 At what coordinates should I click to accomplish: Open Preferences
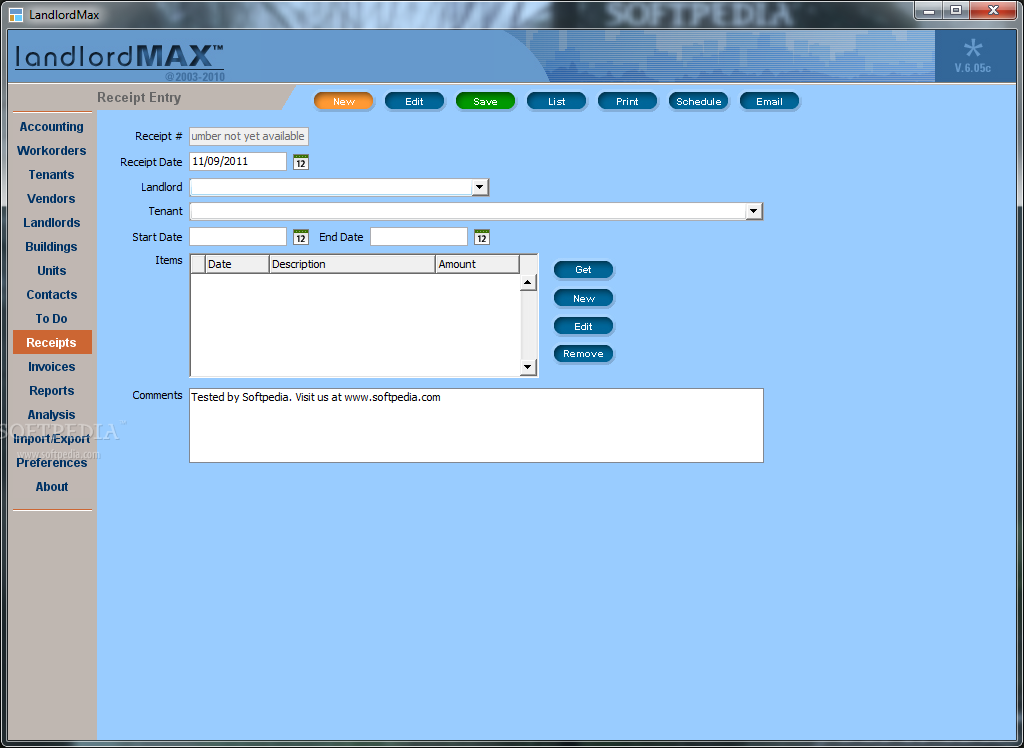(52, 463)
